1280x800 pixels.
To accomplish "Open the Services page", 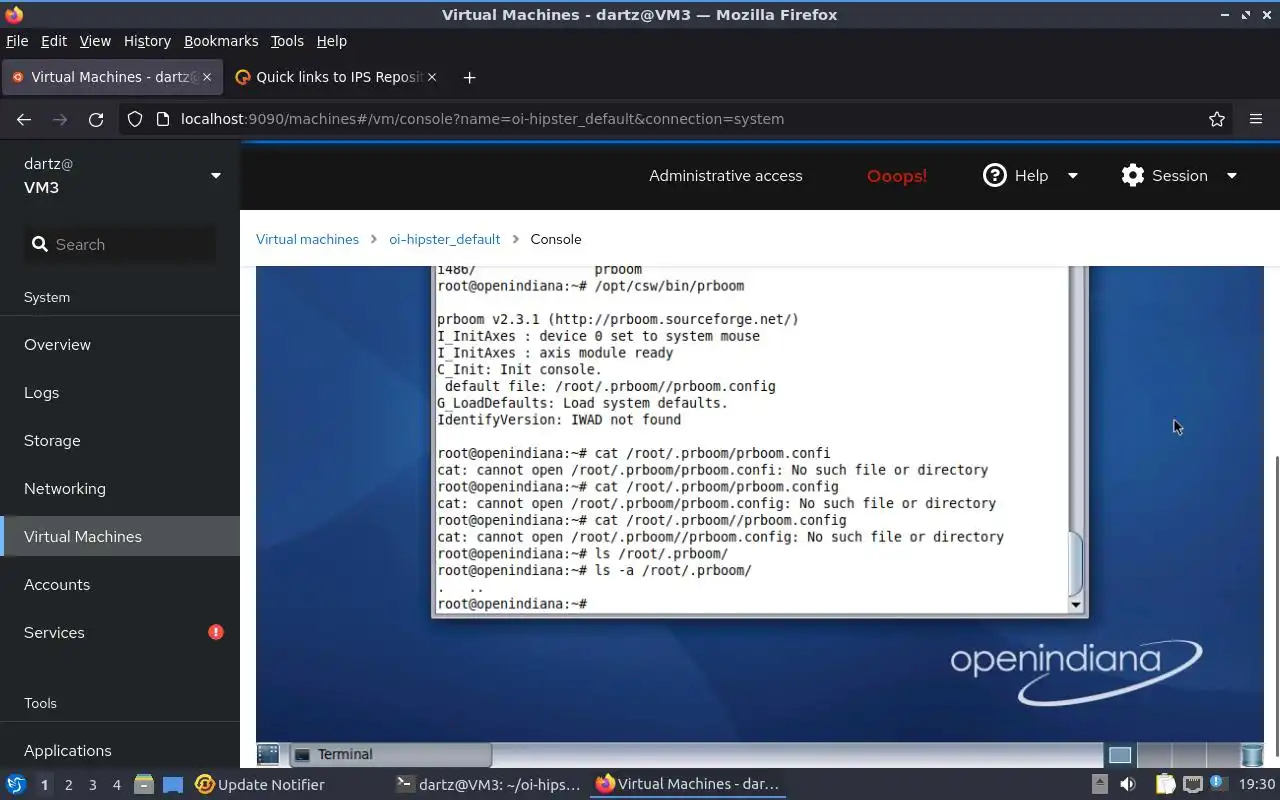I will pos(120,632).
